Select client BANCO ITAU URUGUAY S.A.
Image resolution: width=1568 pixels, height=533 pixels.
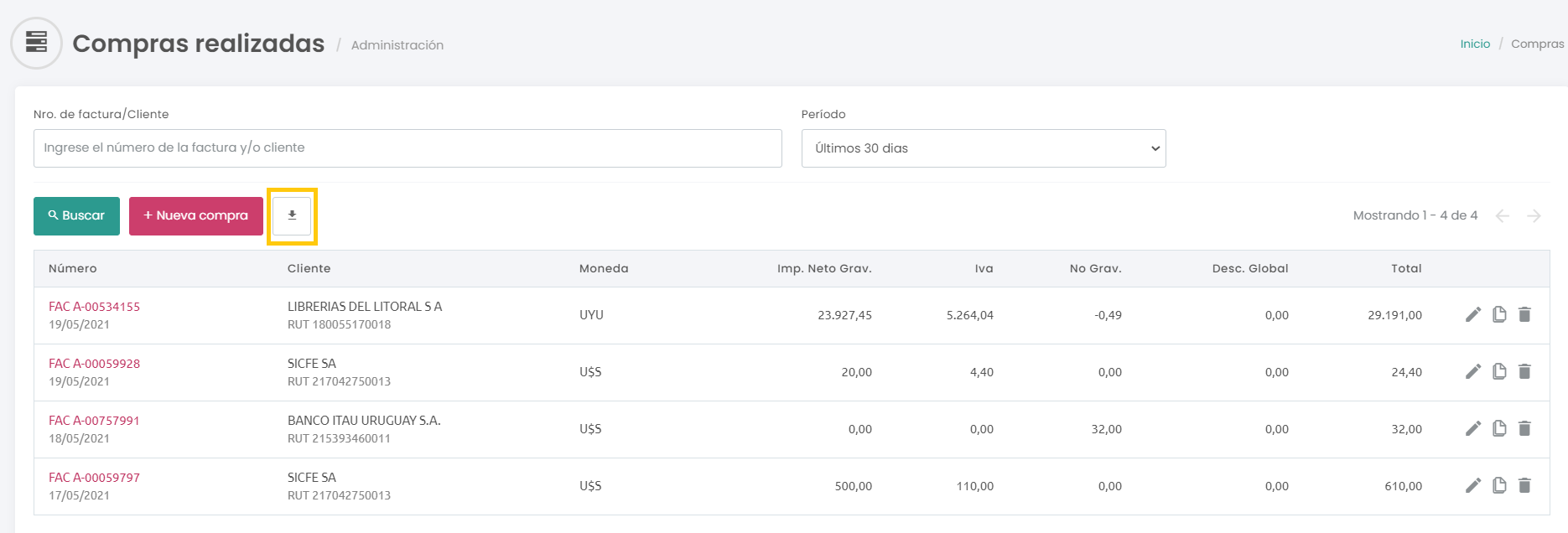(364, 421)
